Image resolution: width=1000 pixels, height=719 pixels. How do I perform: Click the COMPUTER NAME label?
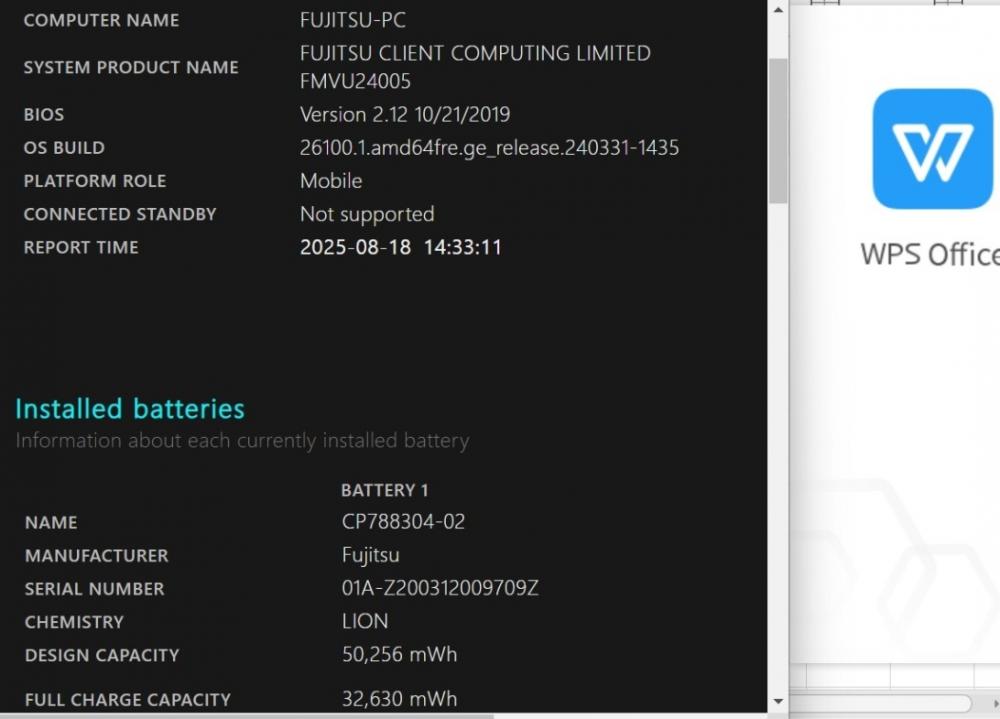101,20
